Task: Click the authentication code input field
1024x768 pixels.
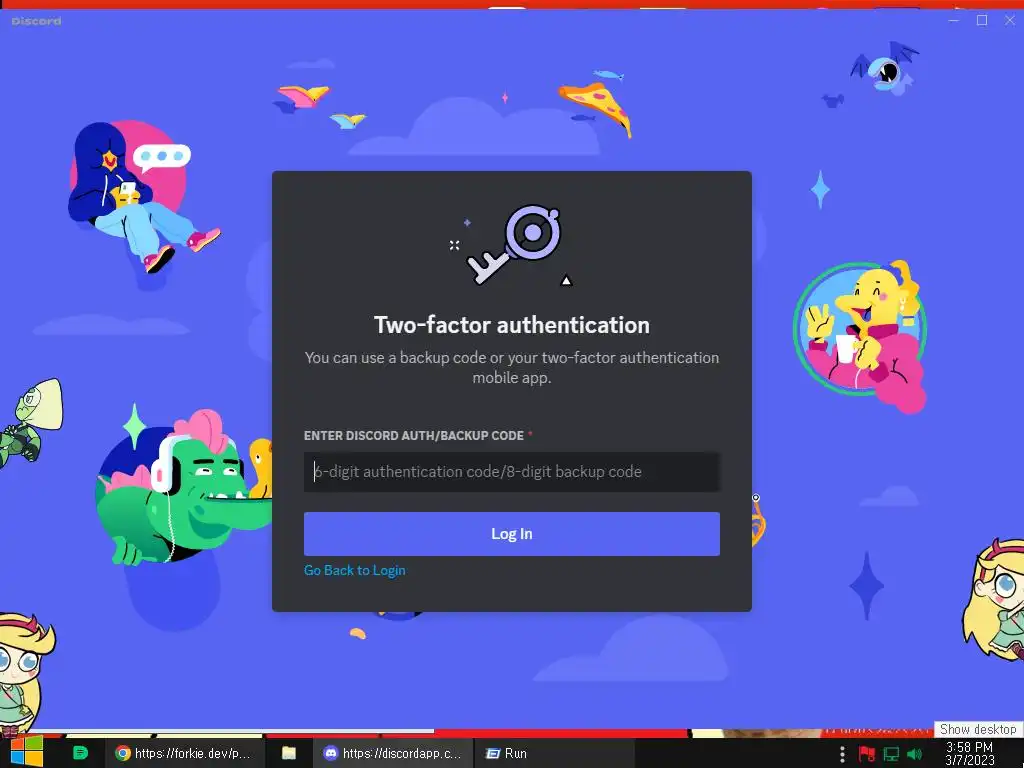Action: pyautogui.click(x=511, y=472)
